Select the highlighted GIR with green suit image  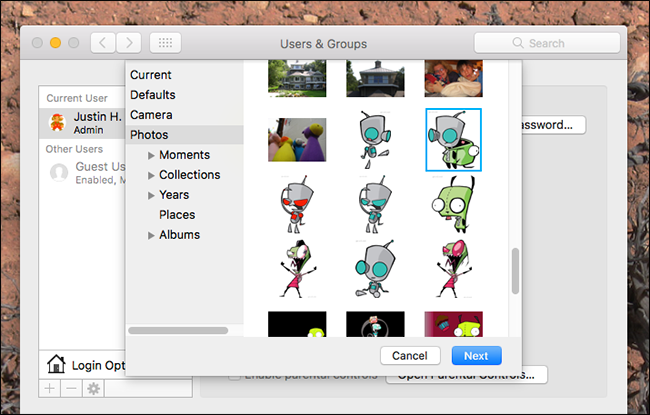tap(454, 140)
